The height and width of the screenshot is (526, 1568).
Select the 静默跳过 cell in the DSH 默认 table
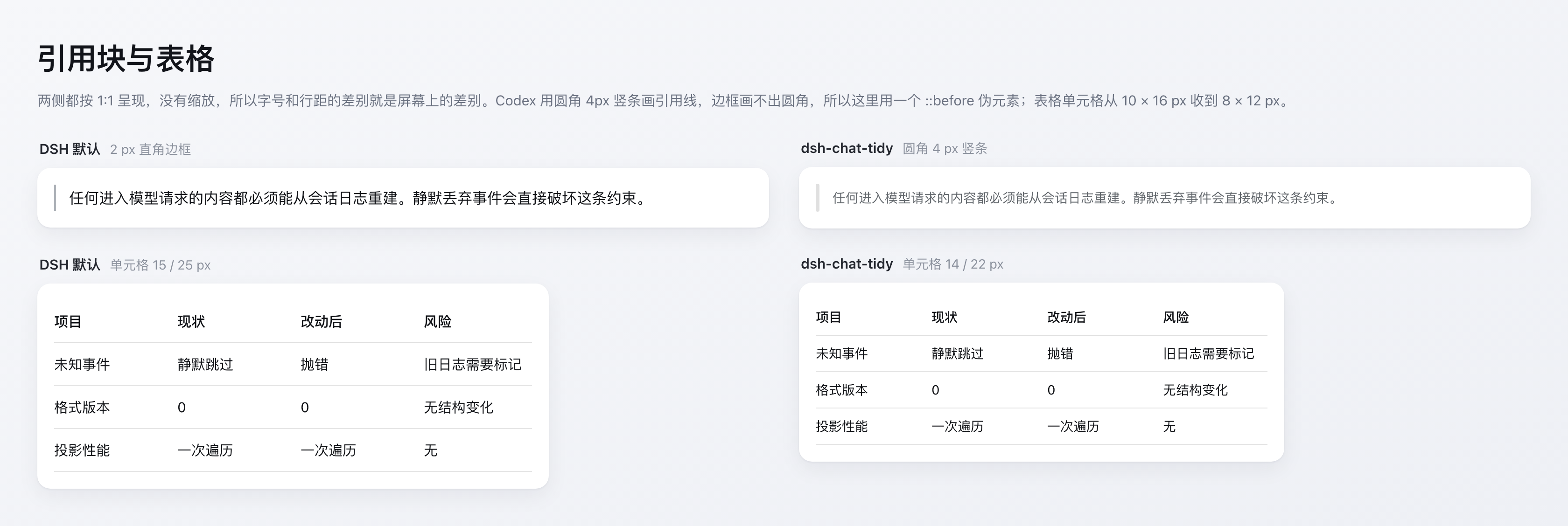[205, 364]
